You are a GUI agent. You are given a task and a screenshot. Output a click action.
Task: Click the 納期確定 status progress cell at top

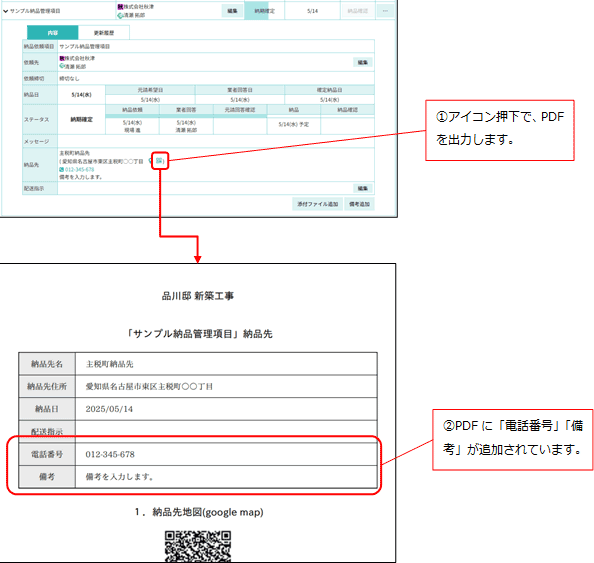(x=264, y=11)
